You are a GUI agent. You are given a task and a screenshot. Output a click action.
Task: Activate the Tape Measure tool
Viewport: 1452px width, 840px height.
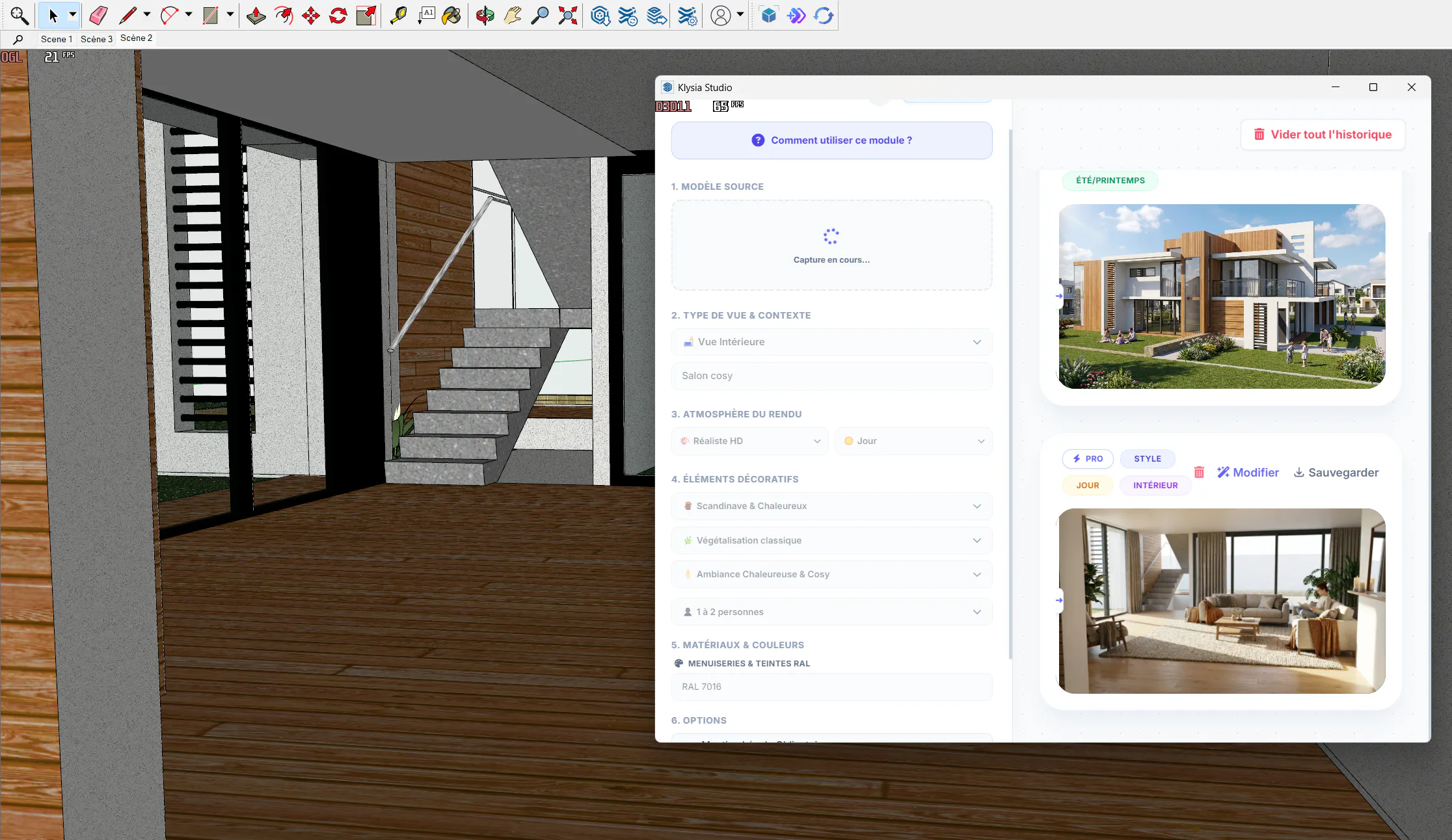coord(398,16)
